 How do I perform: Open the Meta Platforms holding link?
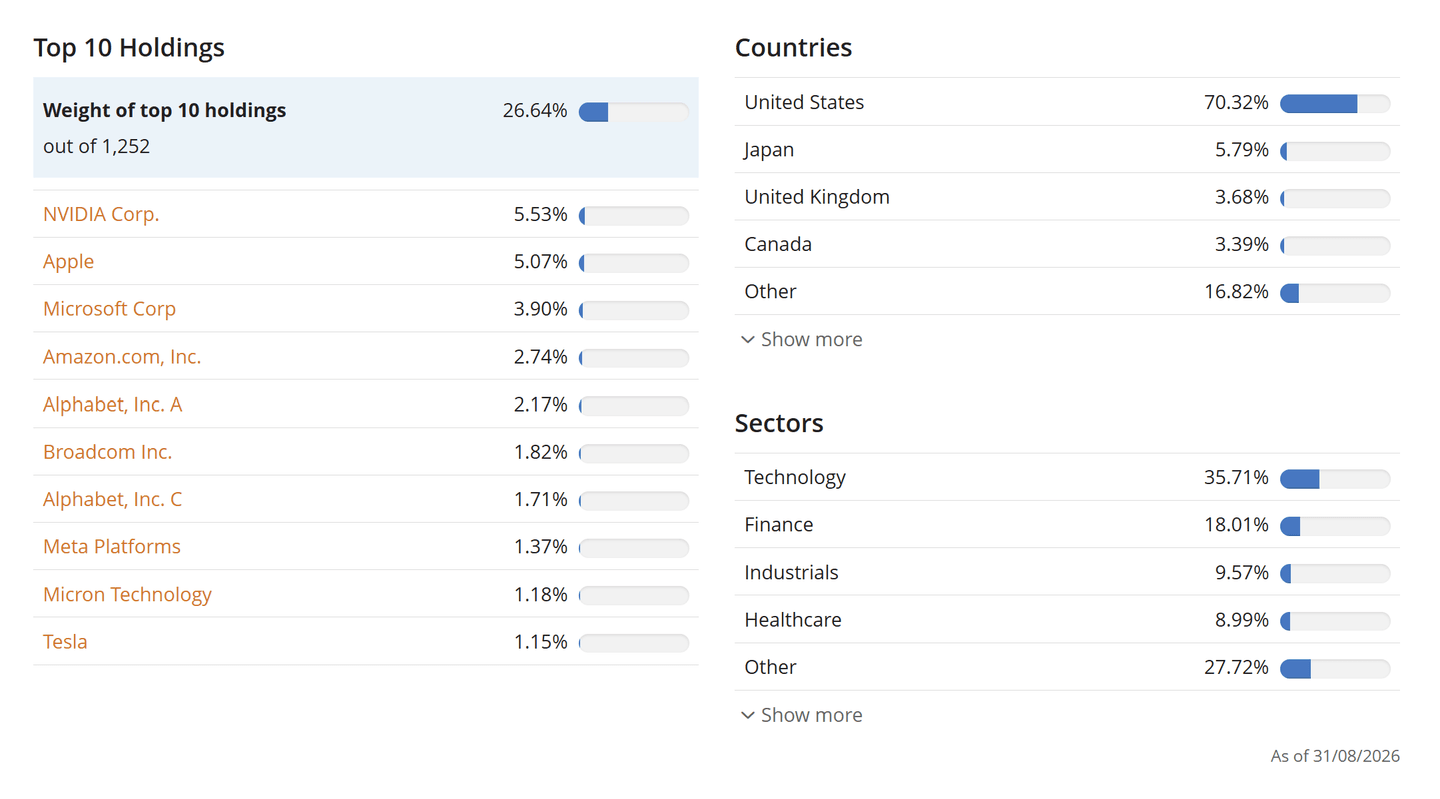[x=112, y=546]
